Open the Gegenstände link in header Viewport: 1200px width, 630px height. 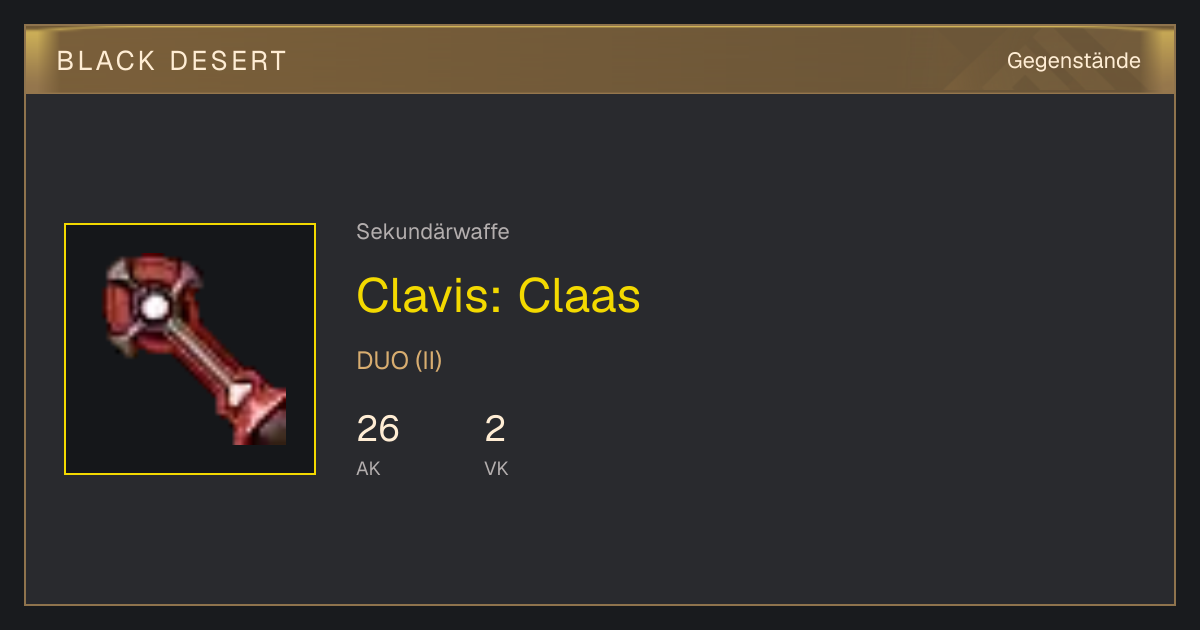tap(1073, 61)
